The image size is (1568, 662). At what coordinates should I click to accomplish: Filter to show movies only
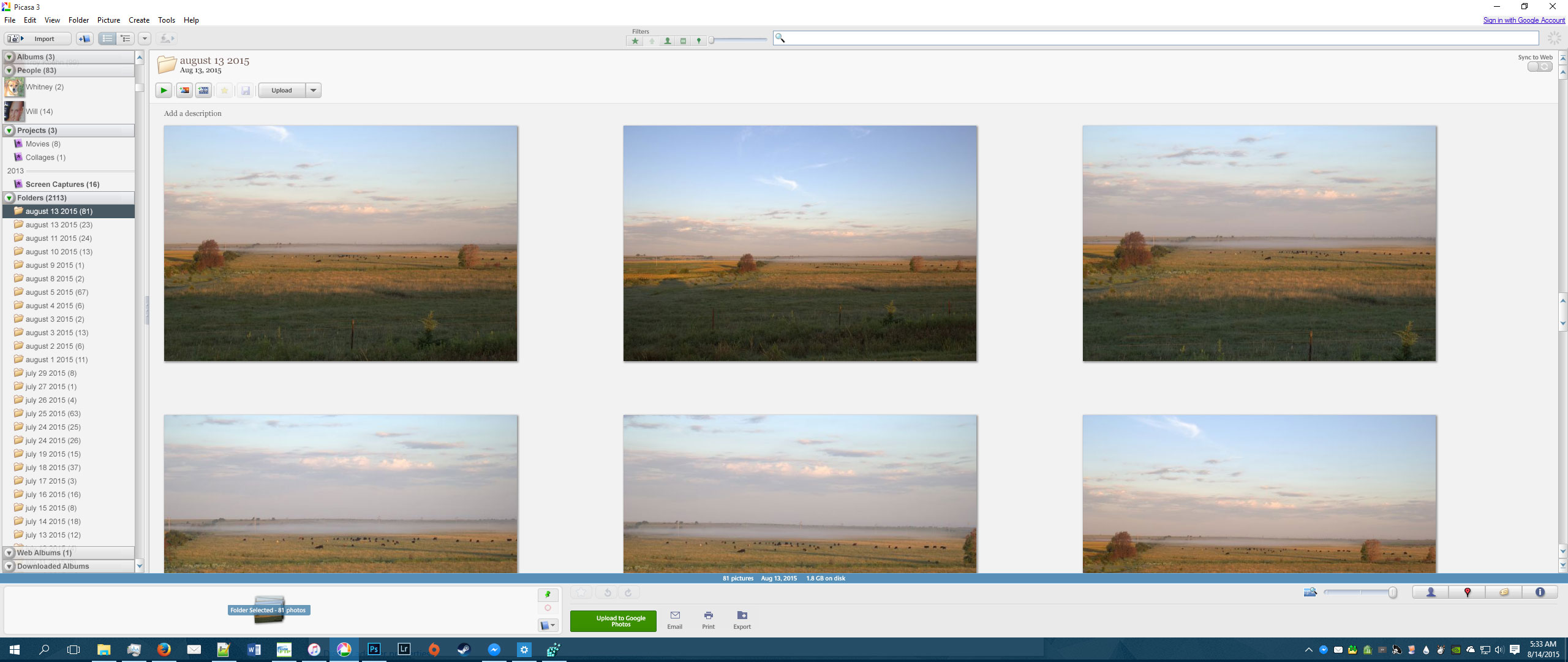(x=683, y=41)
